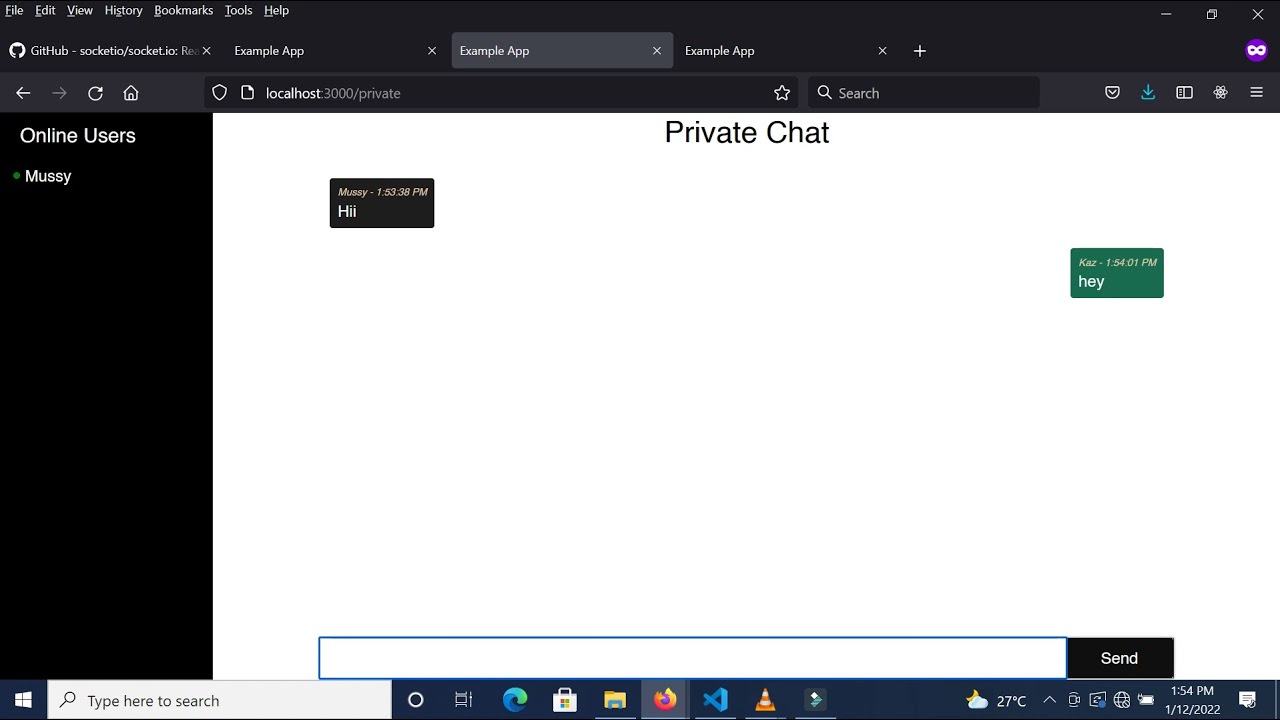Screen dimensions: 1280x720
Task: View site information page icon
Action: point(247,93)
